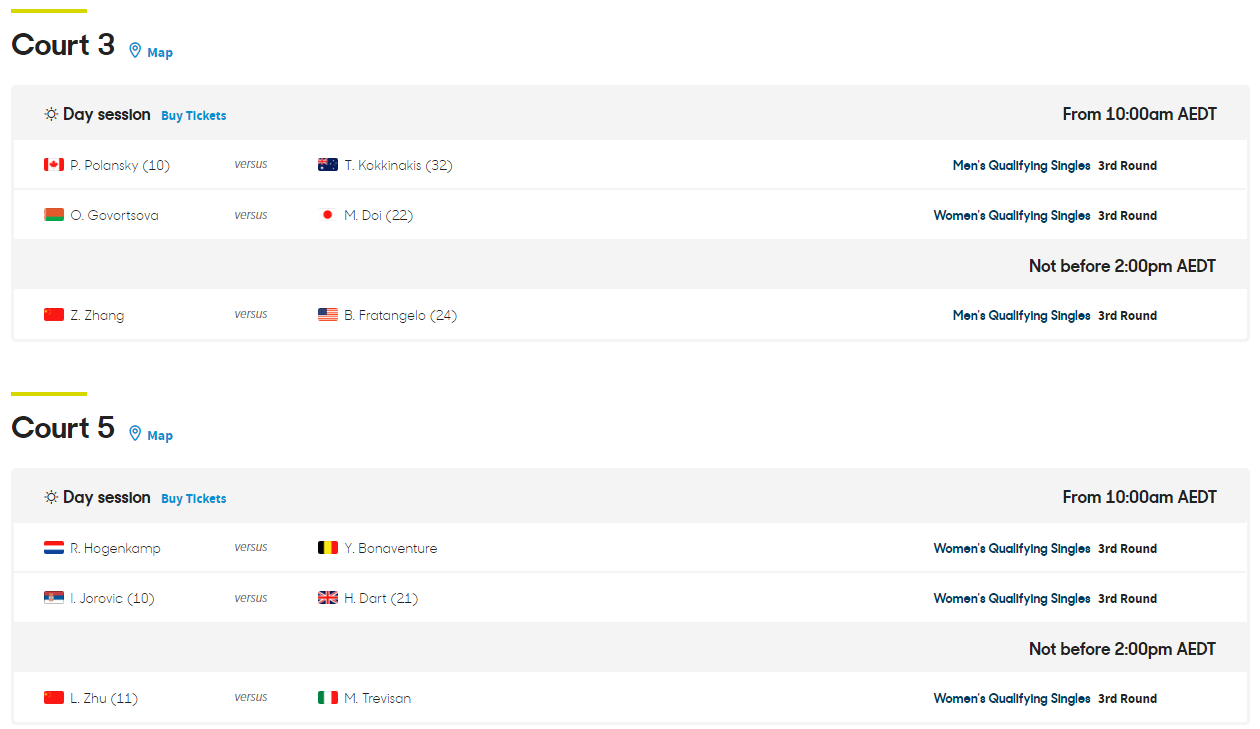The image size is (1260, 729).
Task: Buy Tickets for Court 5 day session
Action: click(x=194, y=499)
